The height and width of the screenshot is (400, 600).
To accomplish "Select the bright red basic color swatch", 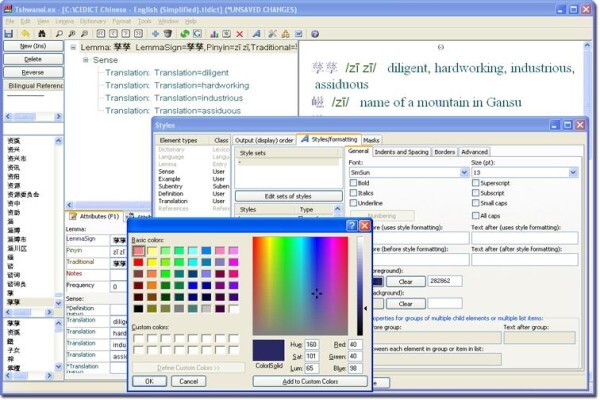I will coord(139,262).
